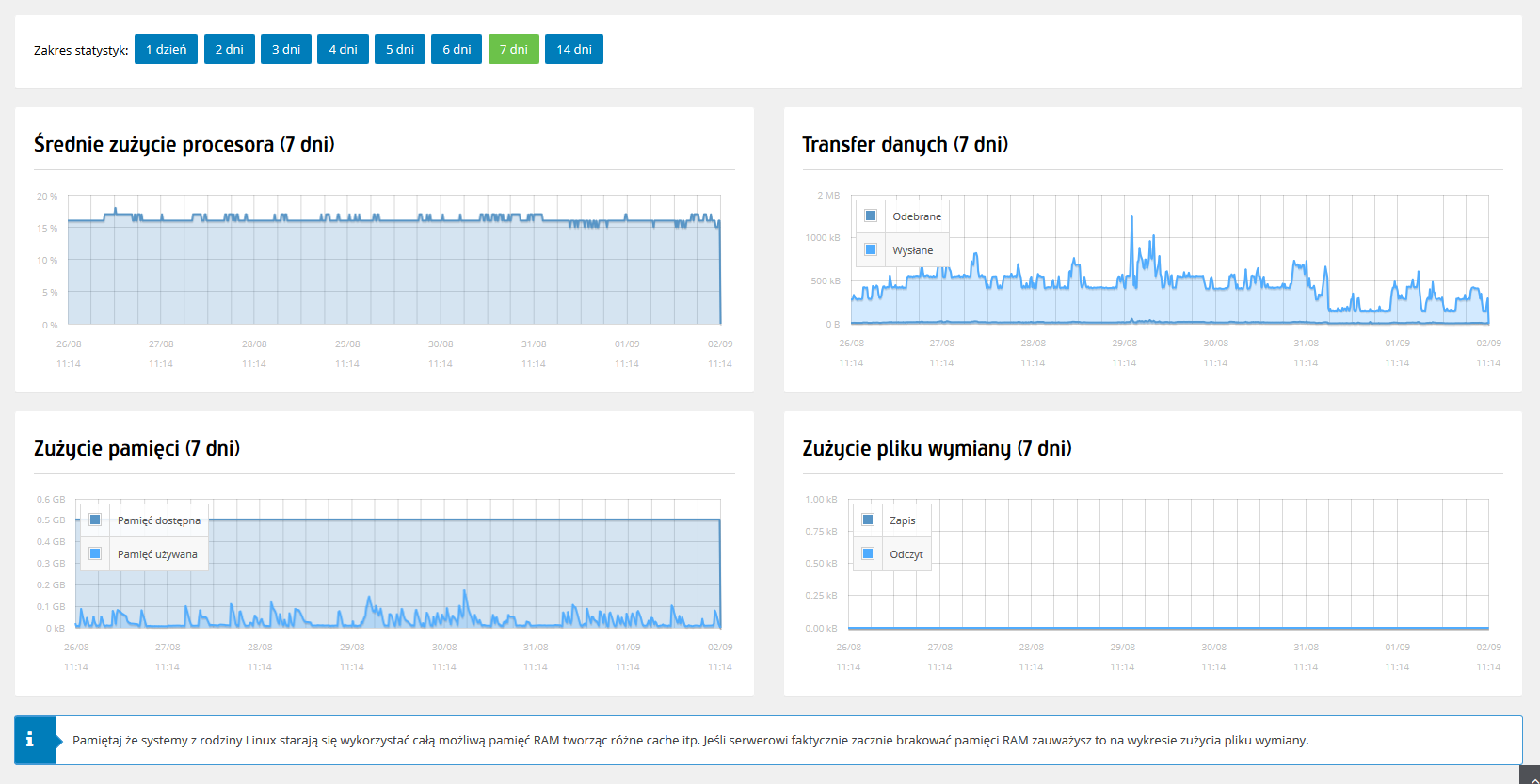Click the Zakres statystyk label

pos(81,50)
